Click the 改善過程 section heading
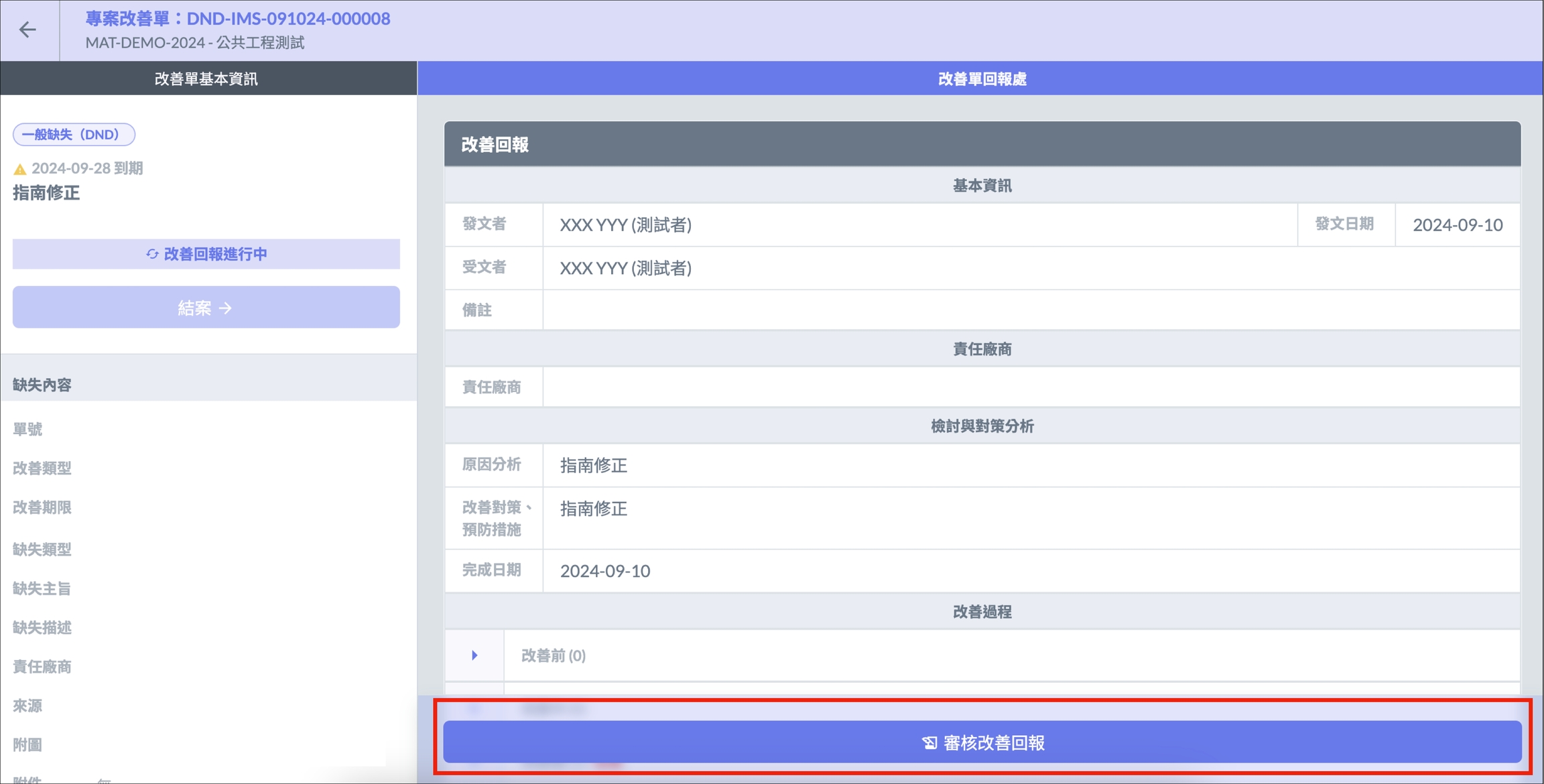The width and height of the screenshot is (1544, 784). 982,612
